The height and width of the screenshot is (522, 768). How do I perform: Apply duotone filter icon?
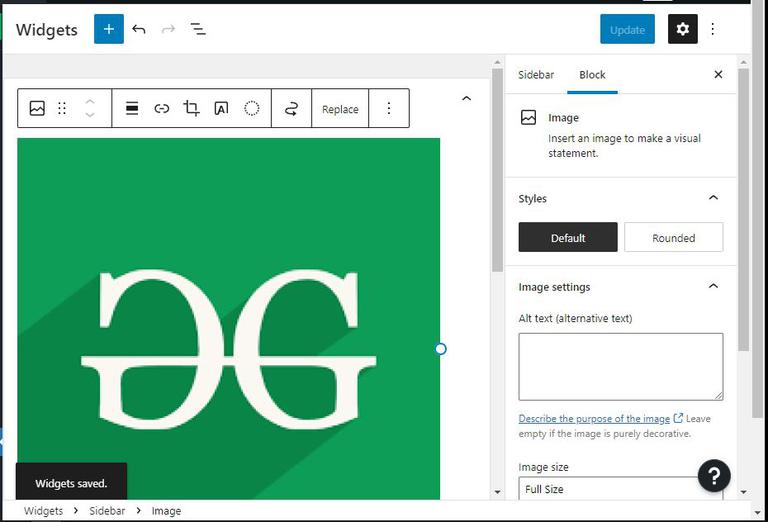click(251, 108)
